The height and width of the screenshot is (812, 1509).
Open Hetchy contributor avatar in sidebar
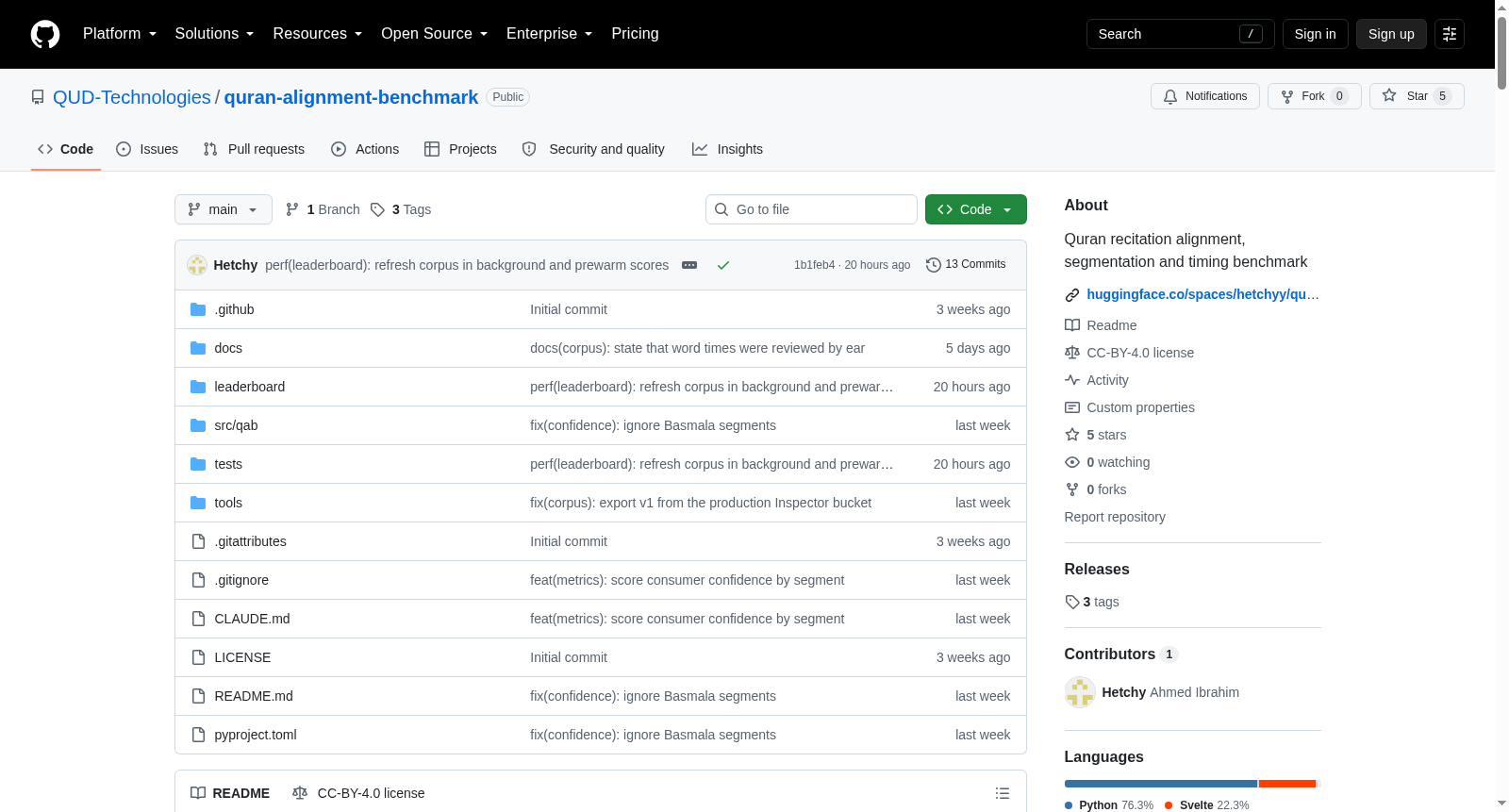(1080, 692)
